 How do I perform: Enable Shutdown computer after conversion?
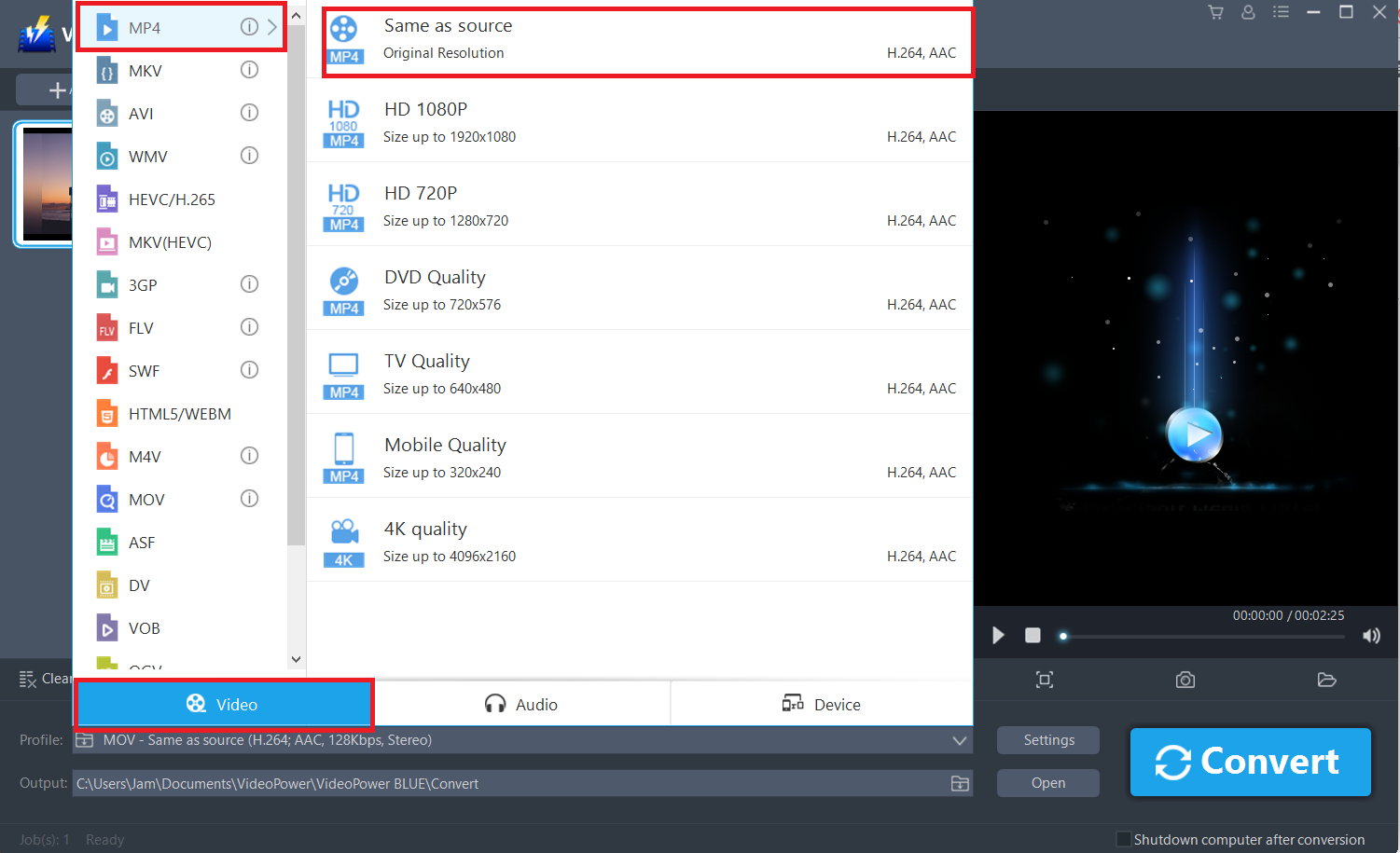coord(1125,839)
